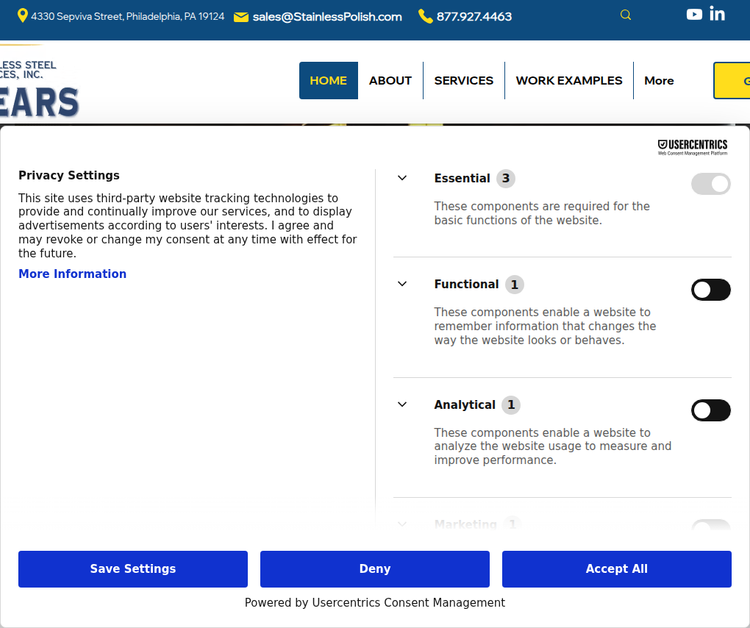Open the LinkedIn profile icon
Screen dimensions: 750x628
717,14
